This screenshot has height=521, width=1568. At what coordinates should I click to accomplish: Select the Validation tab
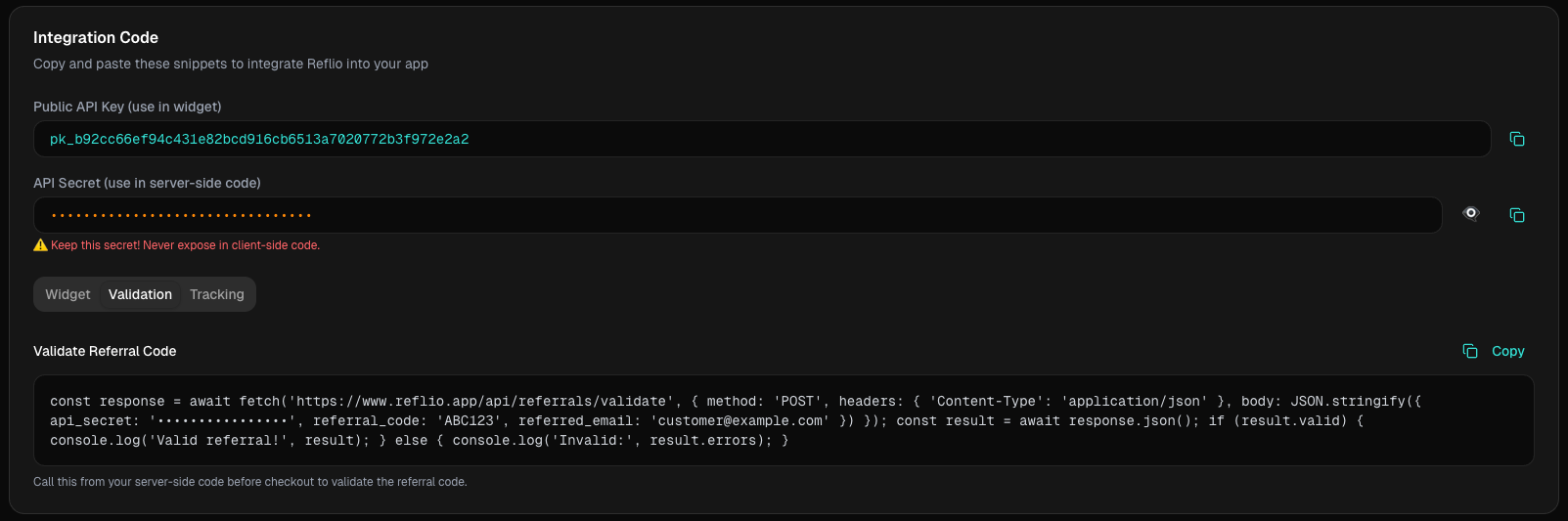coord(140,294)
